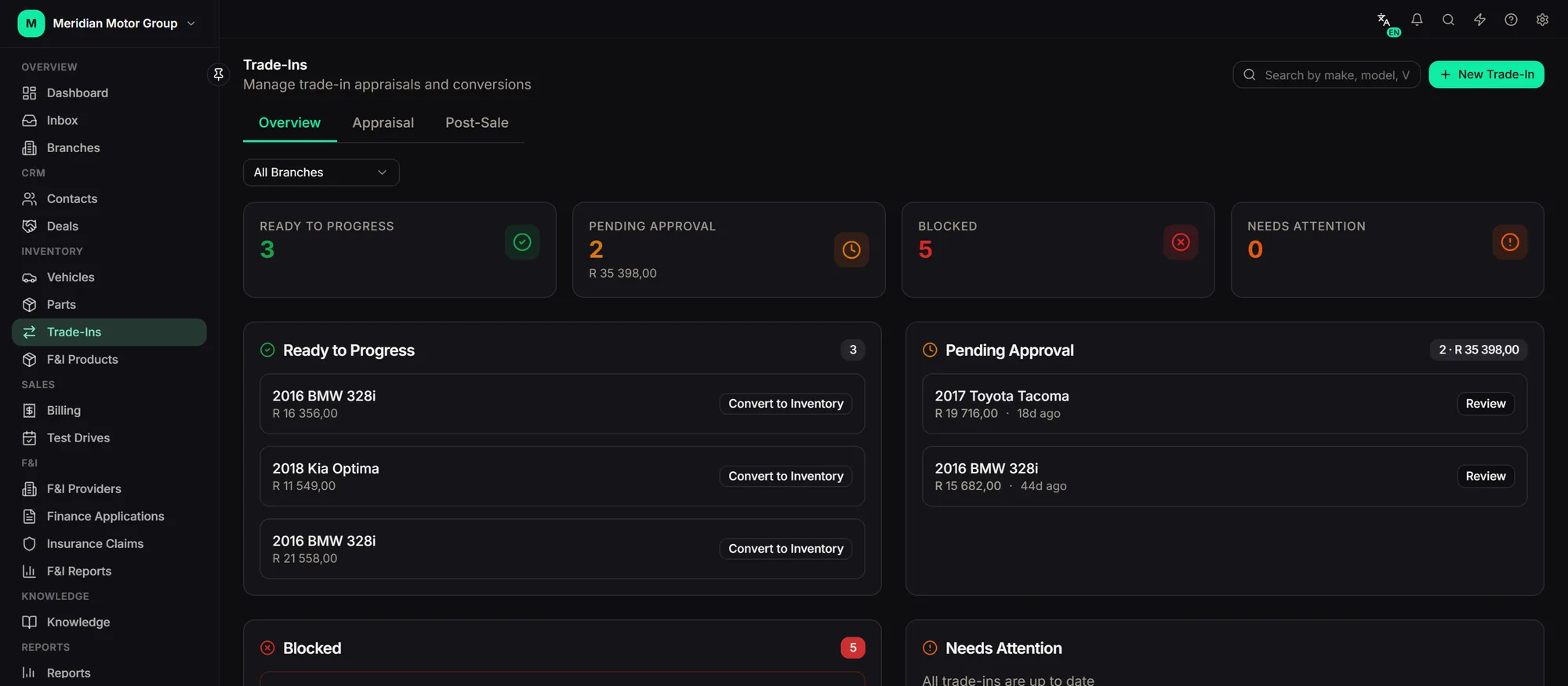Open Finance Applications in sidebar
This screenshot has width=1568, height=686.
[x=109, y=516]
